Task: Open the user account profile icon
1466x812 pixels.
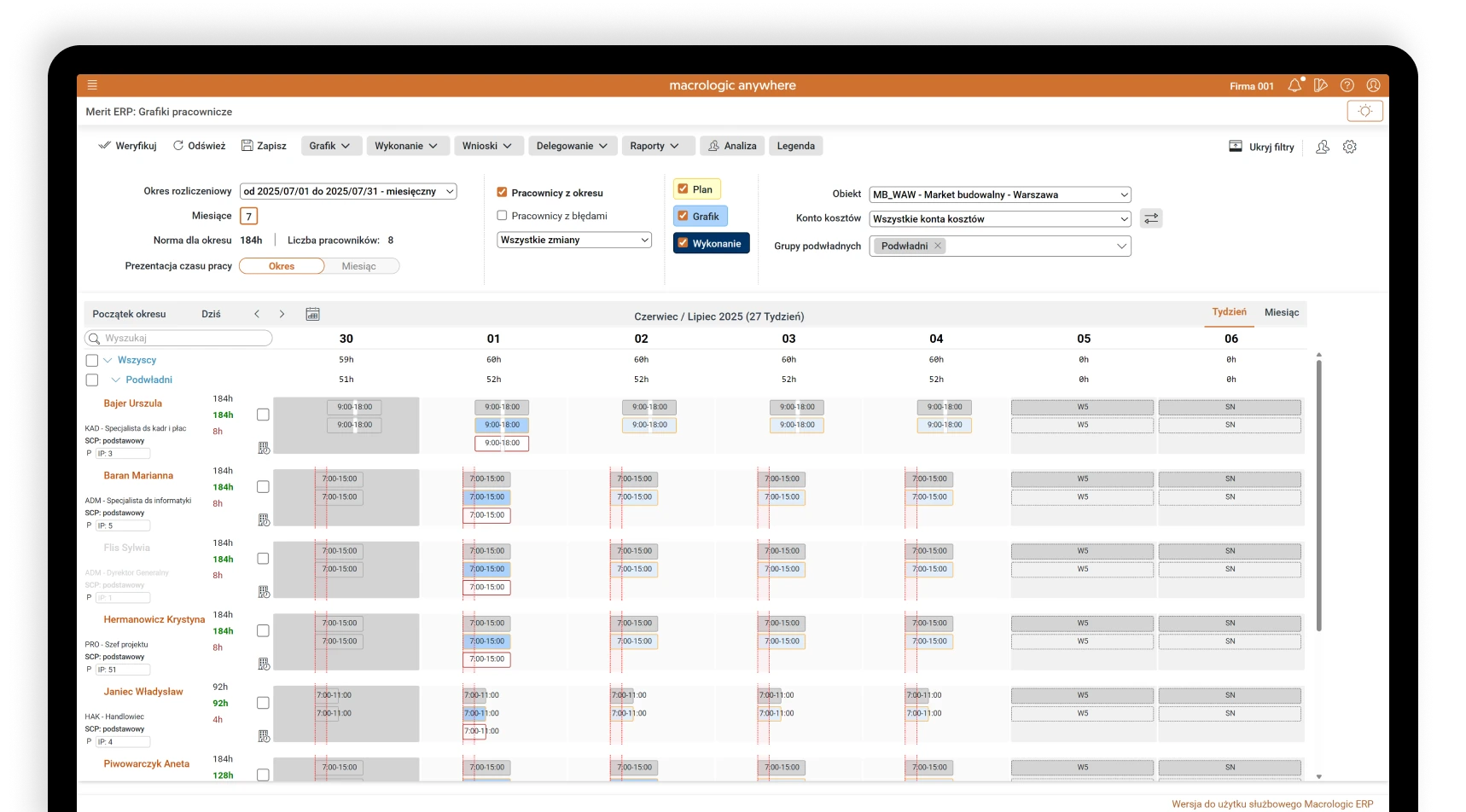Action: click(1373, 85)
